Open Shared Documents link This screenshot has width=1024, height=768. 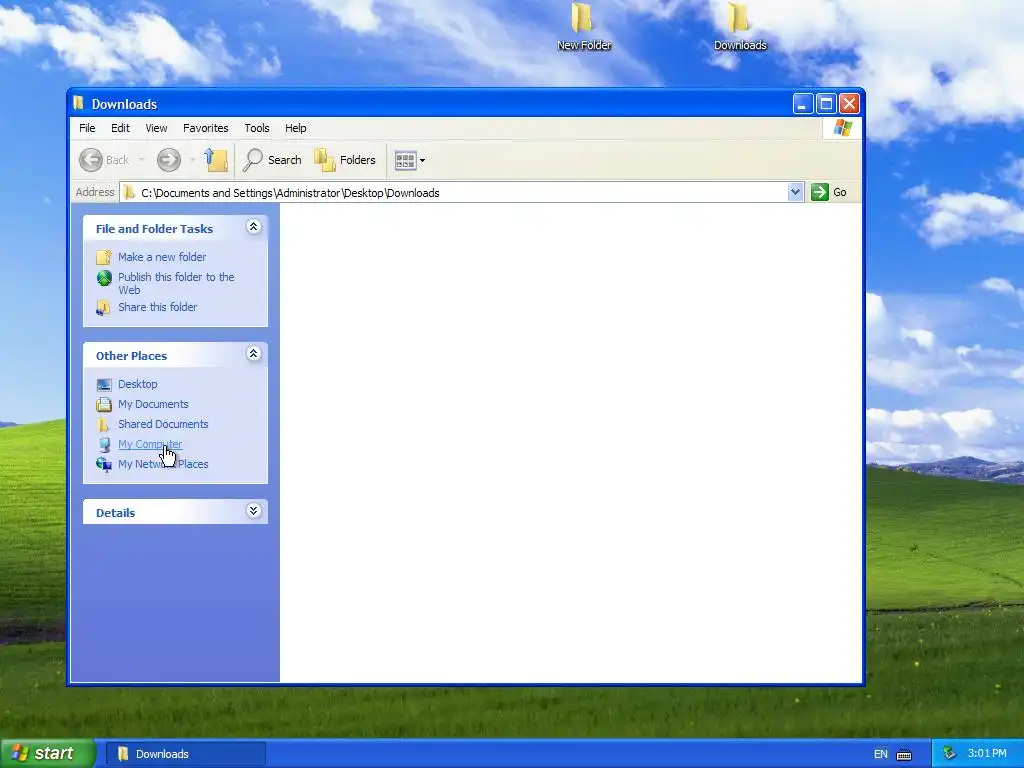pos(163,424)
